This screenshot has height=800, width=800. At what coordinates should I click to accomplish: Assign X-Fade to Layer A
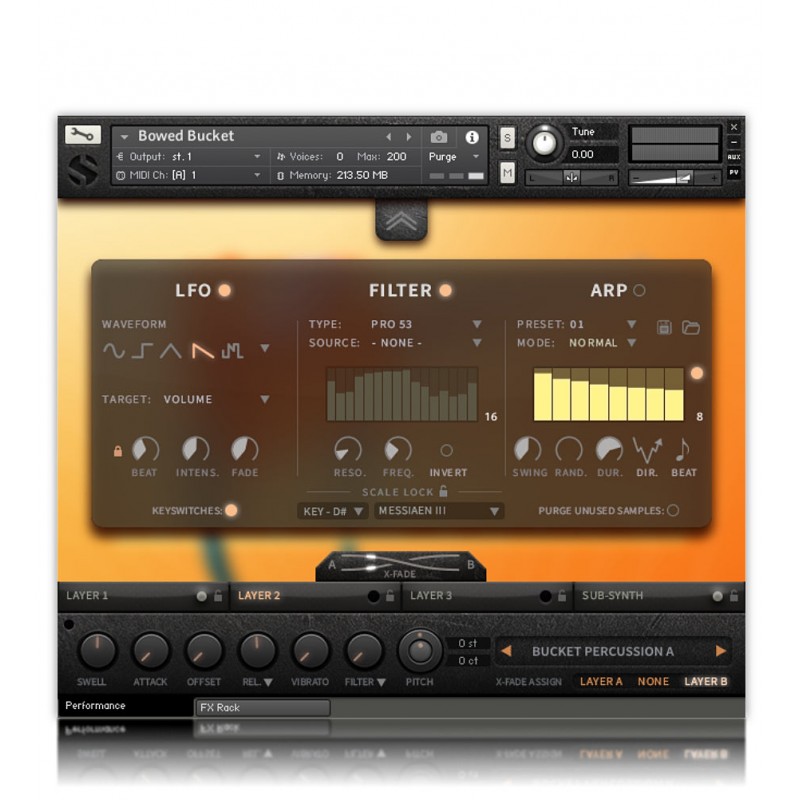pyautogui.click(x=601, y=682)
